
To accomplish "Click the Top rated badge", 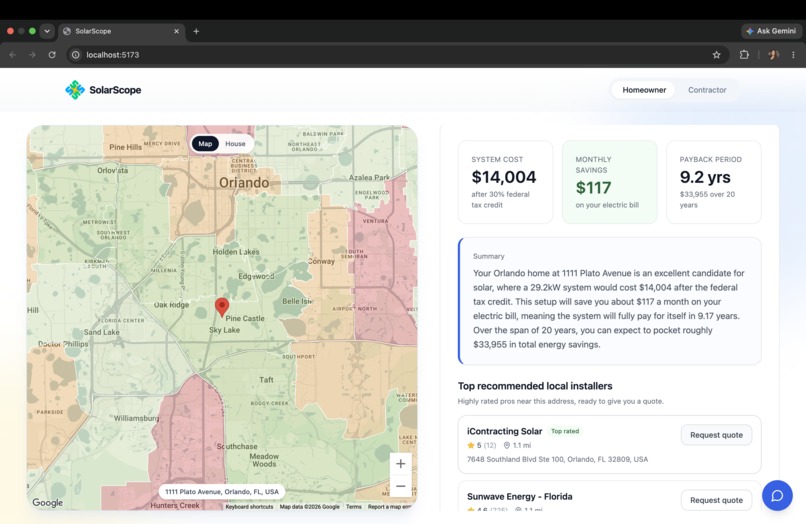I will [x=565, y=431].
